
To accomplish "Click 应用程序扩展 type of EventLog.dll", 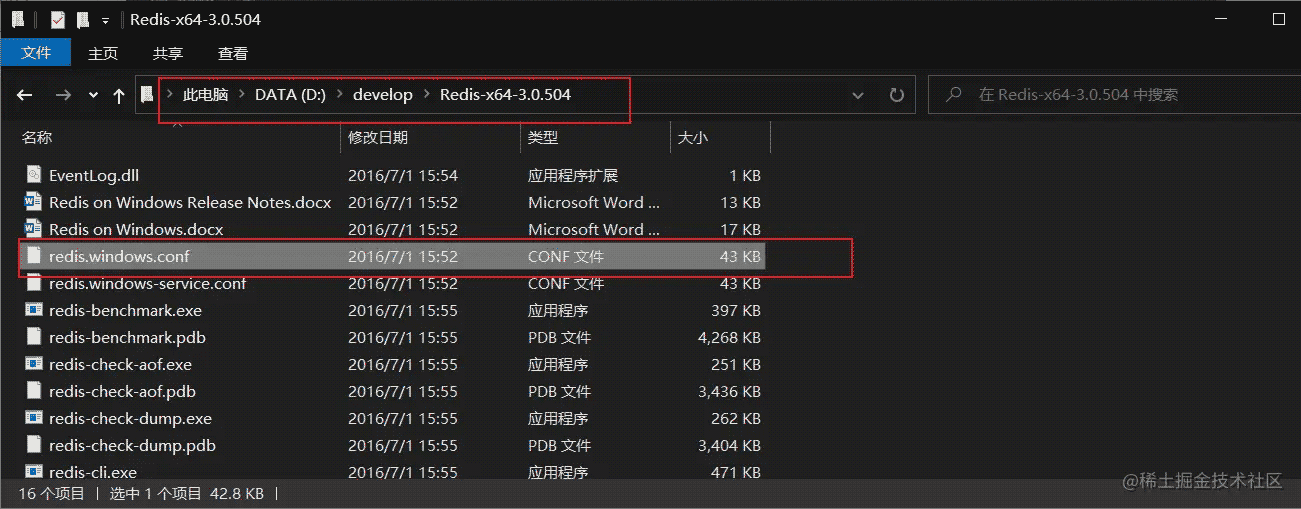I will pos(573,175).
